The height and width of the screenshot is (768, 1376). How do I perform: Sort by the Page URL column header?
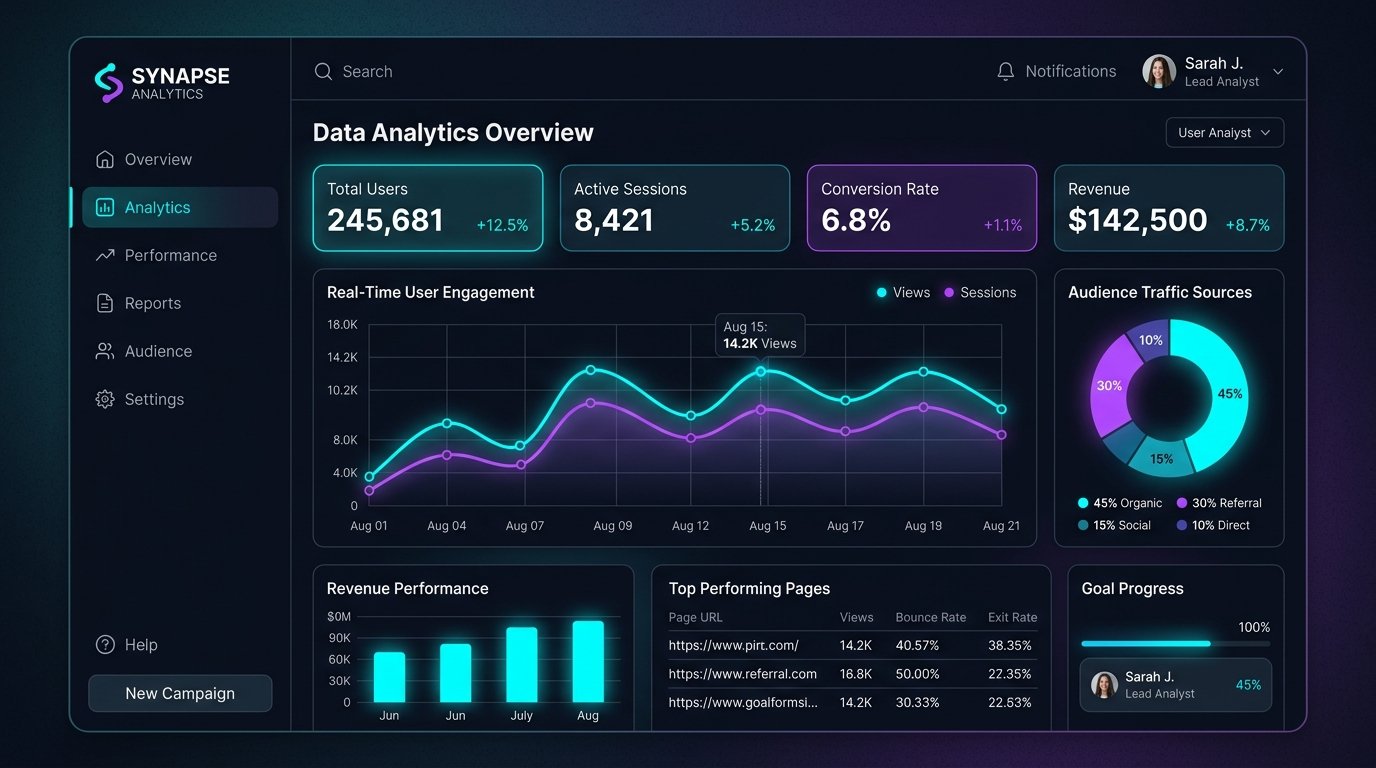tap(695, 617)
